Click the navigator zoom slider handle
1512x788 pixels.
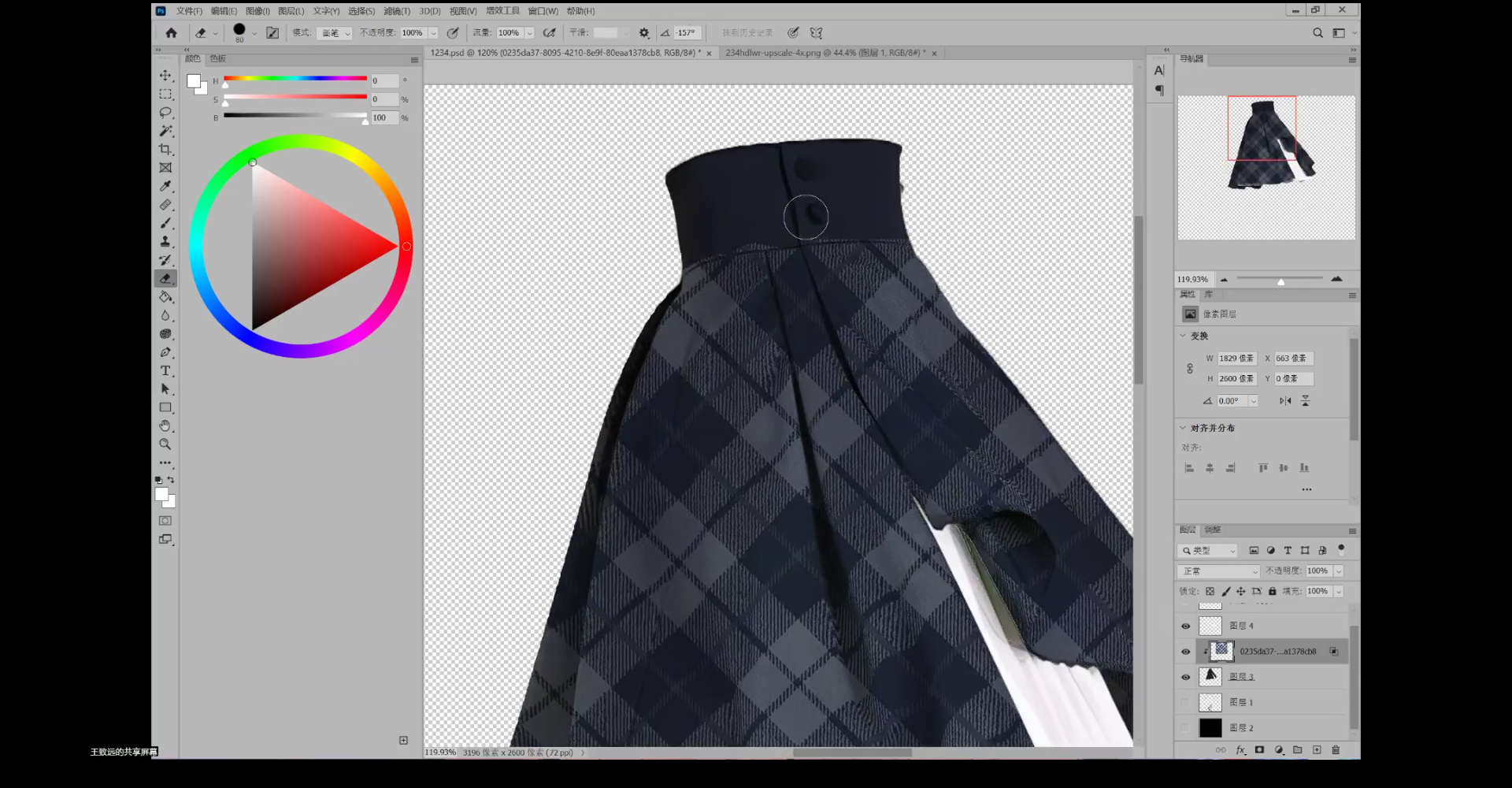click(1281, 281)
